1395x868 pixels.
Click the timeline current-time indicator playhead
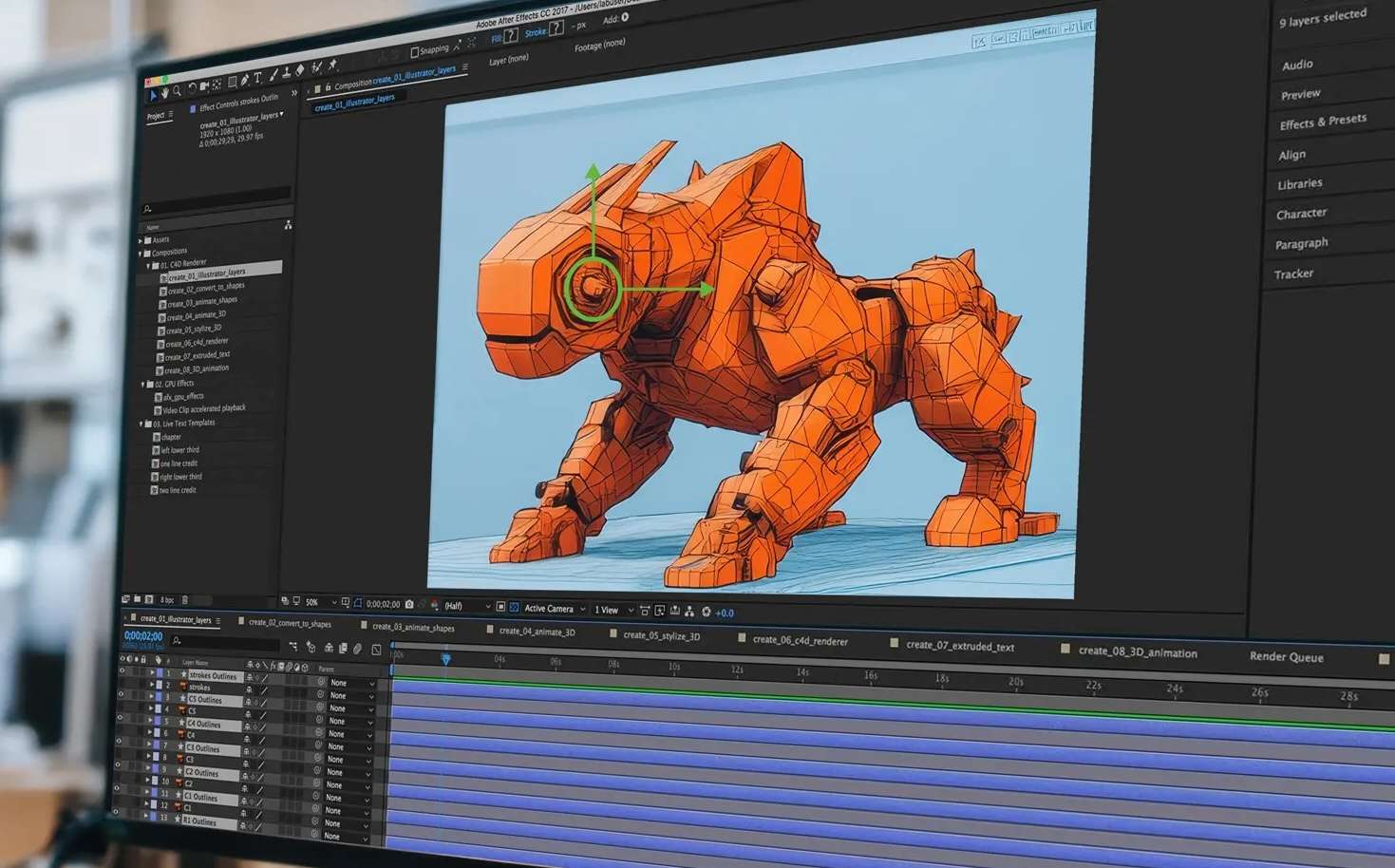click(445, 657)
